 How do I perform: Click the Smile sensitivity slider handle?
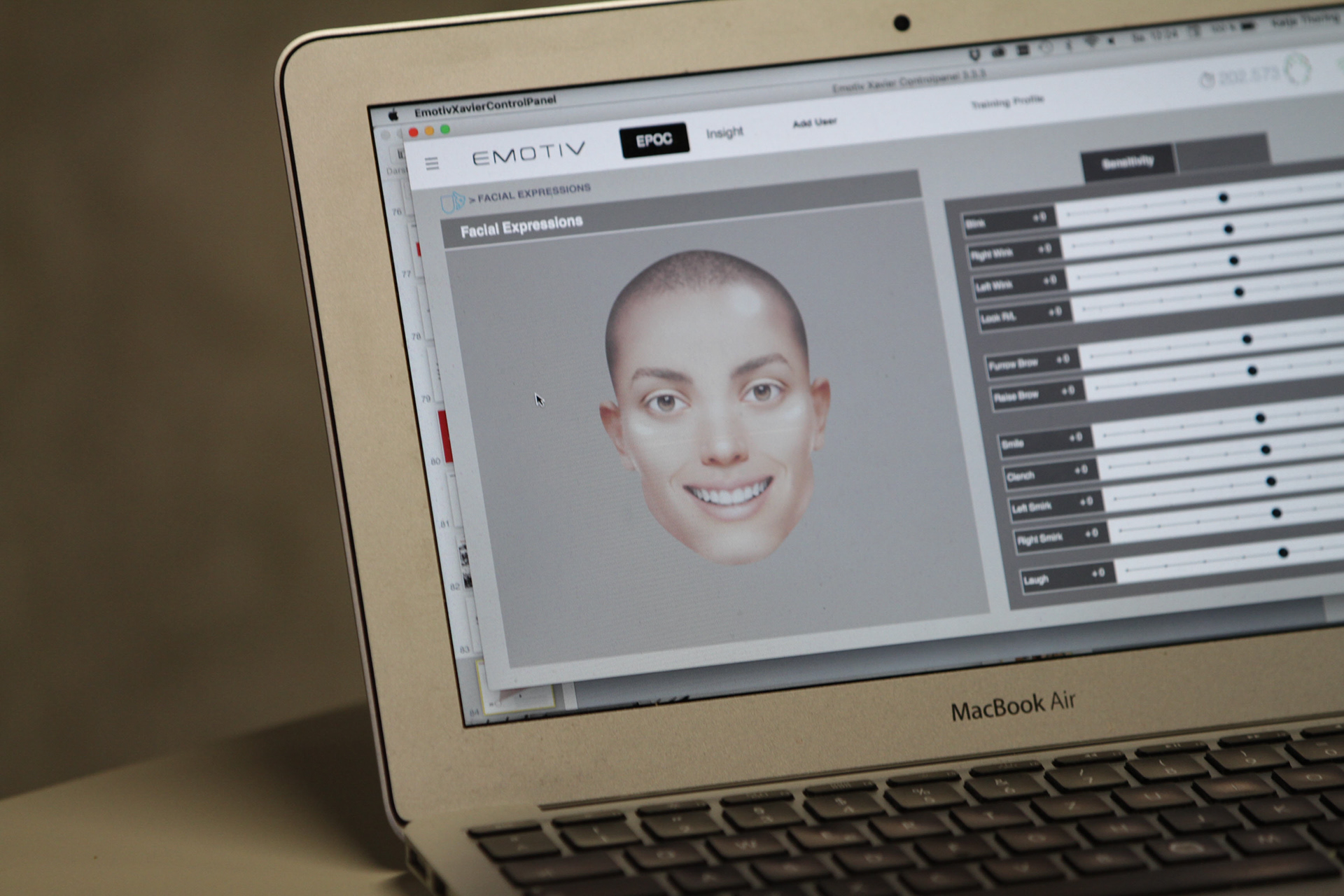[1260, 418]
